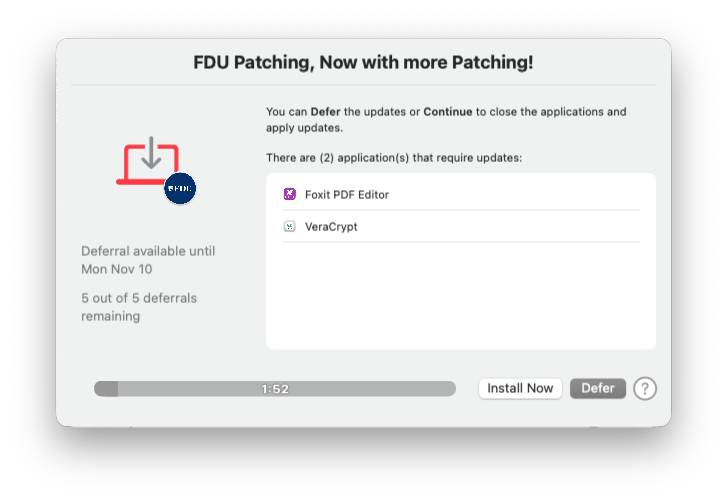Postpone updates with the Defer button
The width and height of the screenshot is (727, 500).
pos(598,388)
